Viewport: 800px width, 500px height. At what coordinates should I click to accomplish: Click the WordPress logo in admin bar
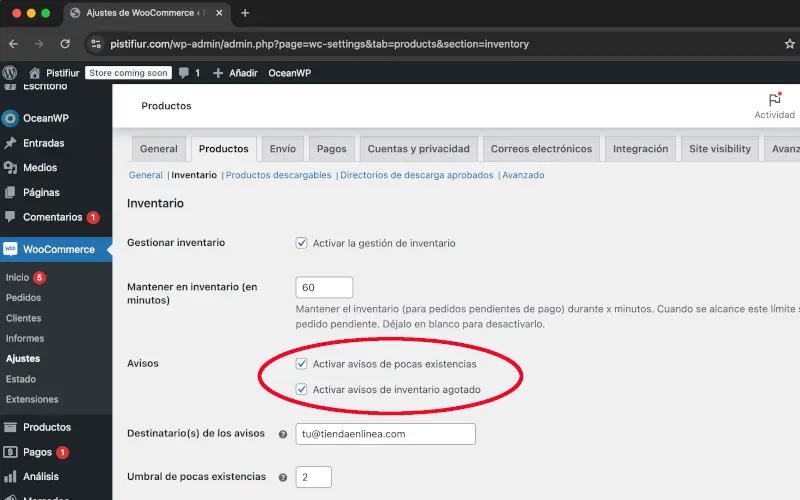10,73
